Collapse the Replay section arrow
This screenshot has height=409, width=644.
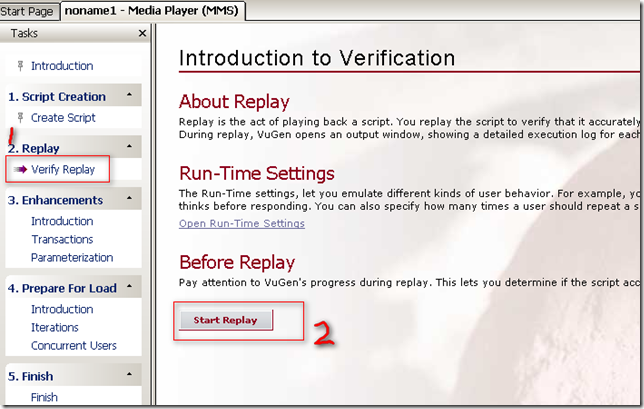click(130, 146)
